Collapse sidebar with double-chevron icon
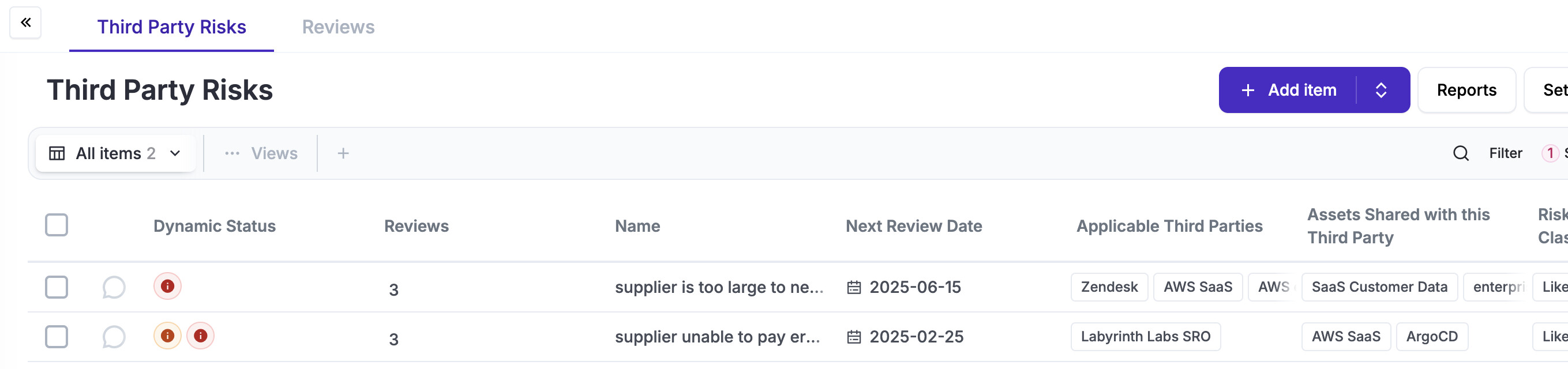Screen dimensions: 1568x369 click(x=25, y=22)
